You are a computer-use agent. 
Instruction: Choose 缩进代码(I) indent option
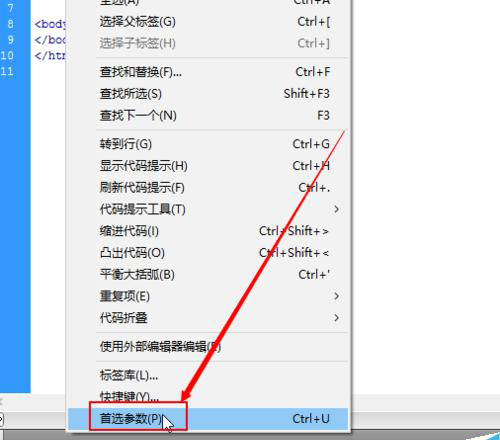coord(208,231)
